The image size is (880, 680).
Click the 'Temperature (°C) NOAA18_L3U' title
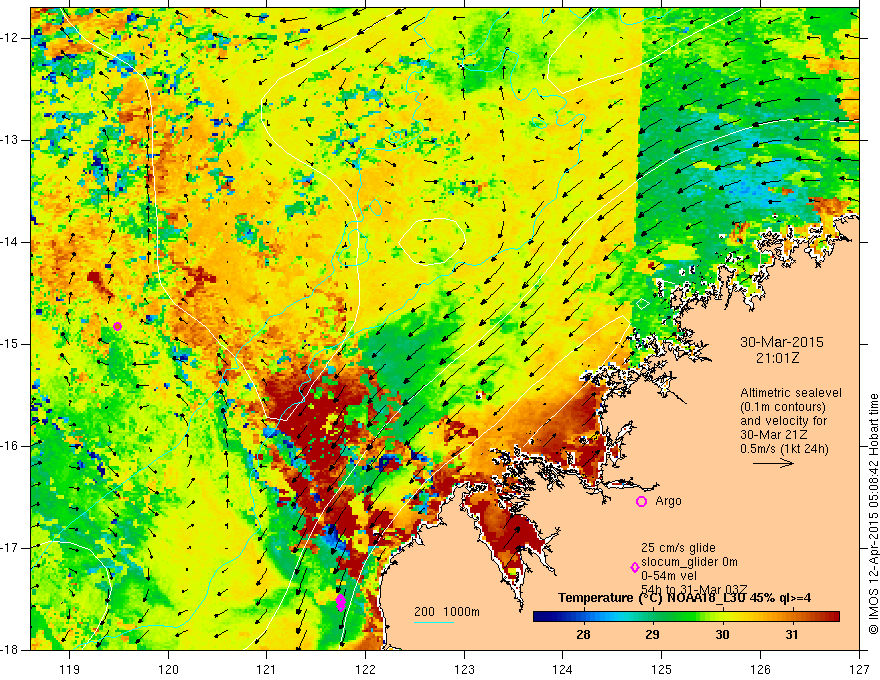653,598
